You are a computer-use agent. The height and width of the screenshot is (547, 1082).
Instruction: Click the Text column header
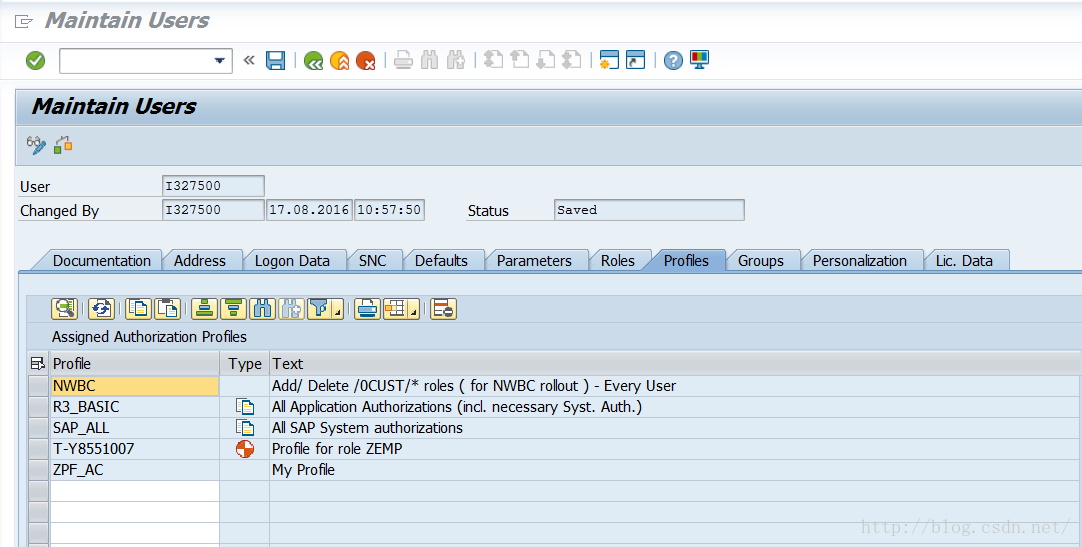(675, 364)
